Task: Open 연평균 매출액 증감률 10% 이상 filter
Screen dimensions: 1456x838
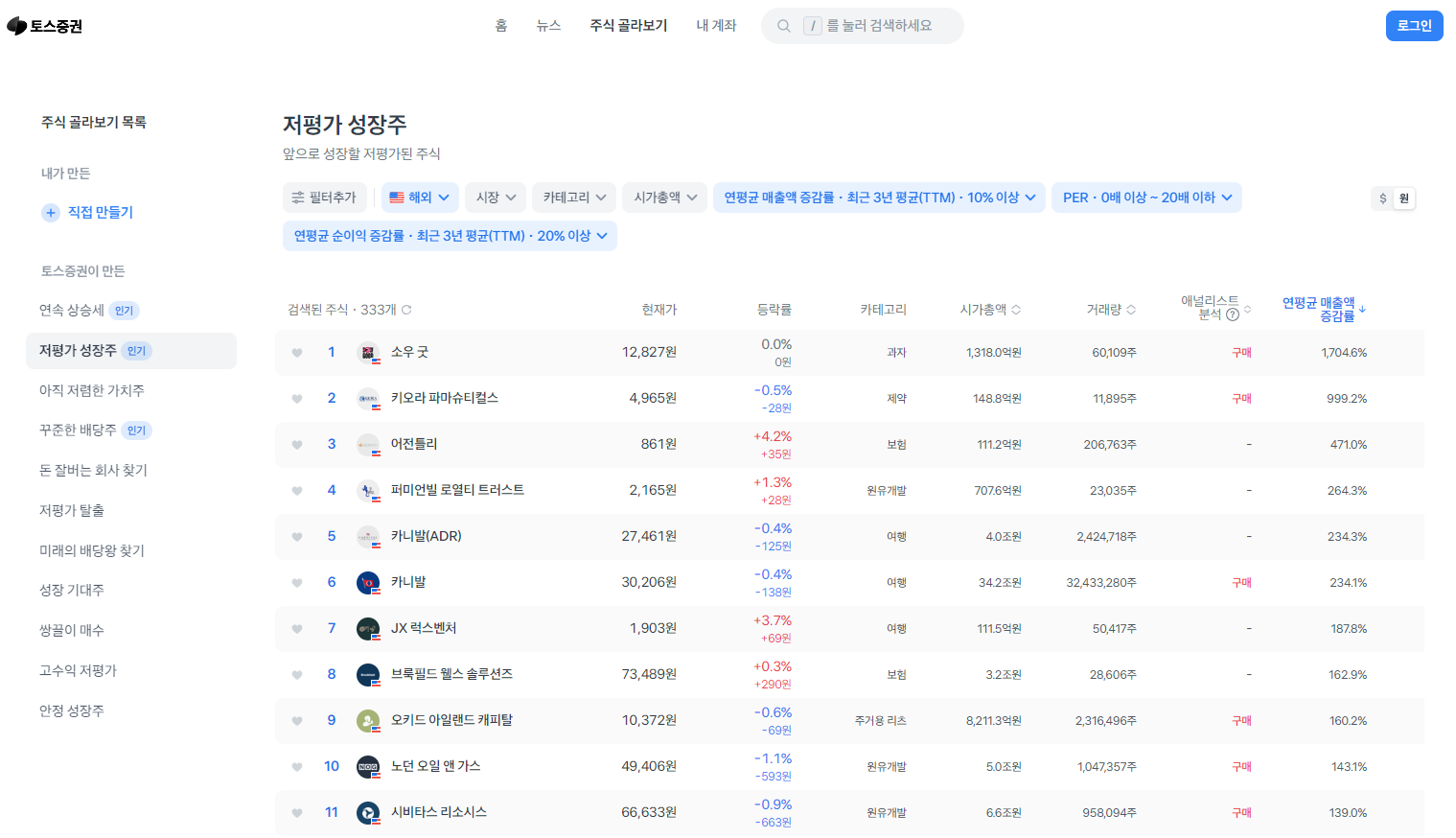Action: pyautogui.click(x=879, y=198)
